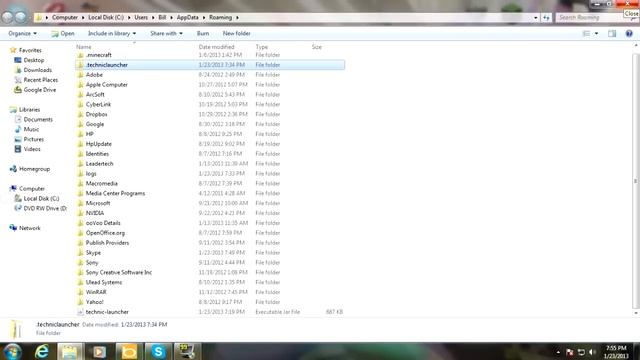Select the NVIDIA folder
Image resolution: width=640 pixels, height=360 pixels.
pos(95,213)
